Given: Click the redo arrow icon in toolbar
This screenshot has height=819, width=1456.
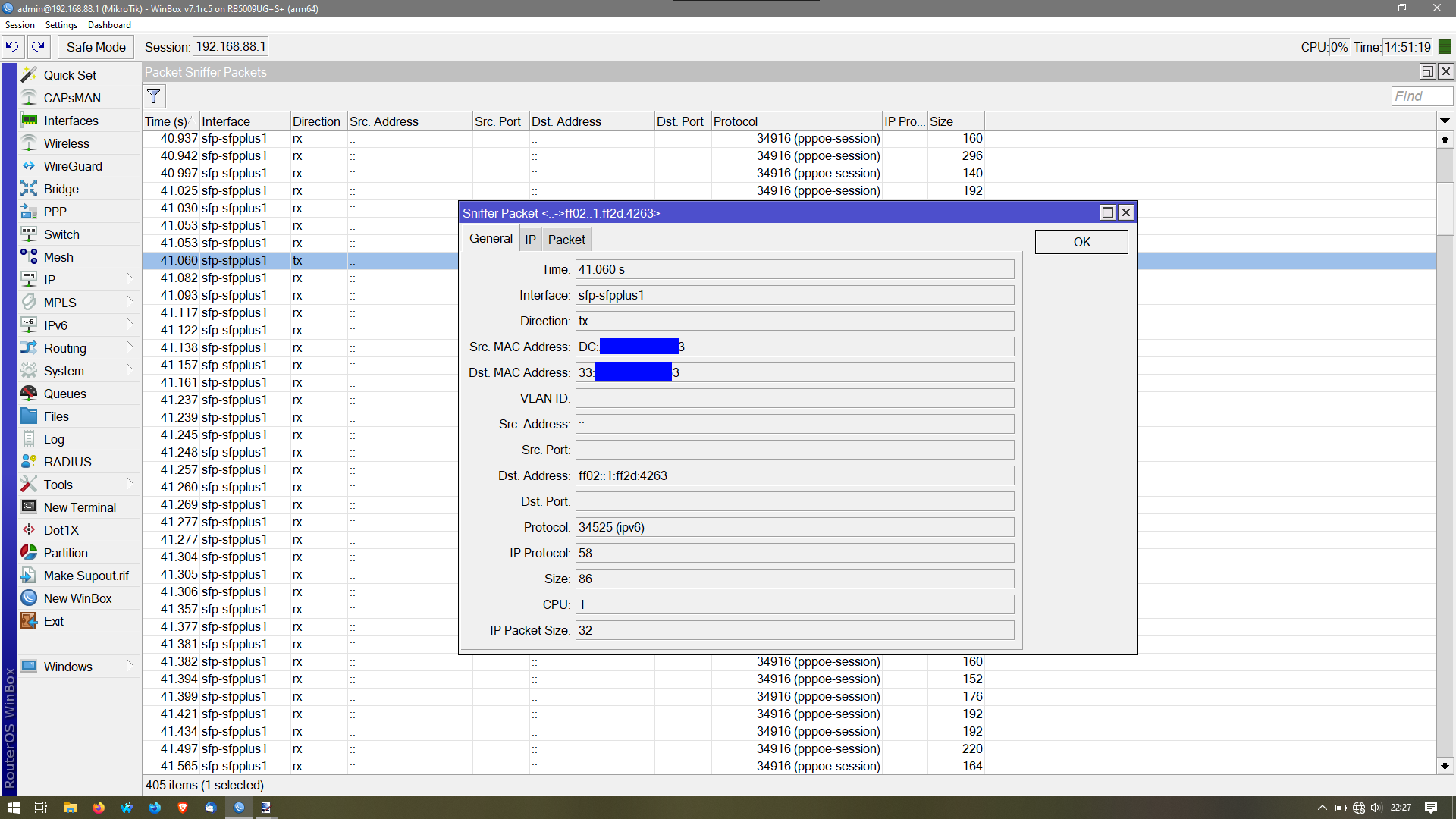Looking at the screenshot, I should 39,47.
